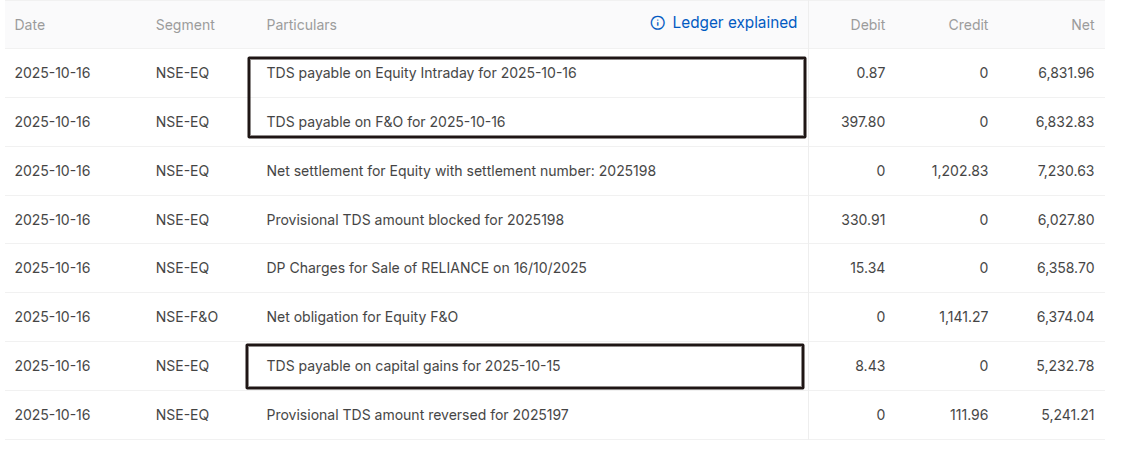Click the Segment column header
Viewport: 1133px width, 450px height.
[x=185, y=25]
